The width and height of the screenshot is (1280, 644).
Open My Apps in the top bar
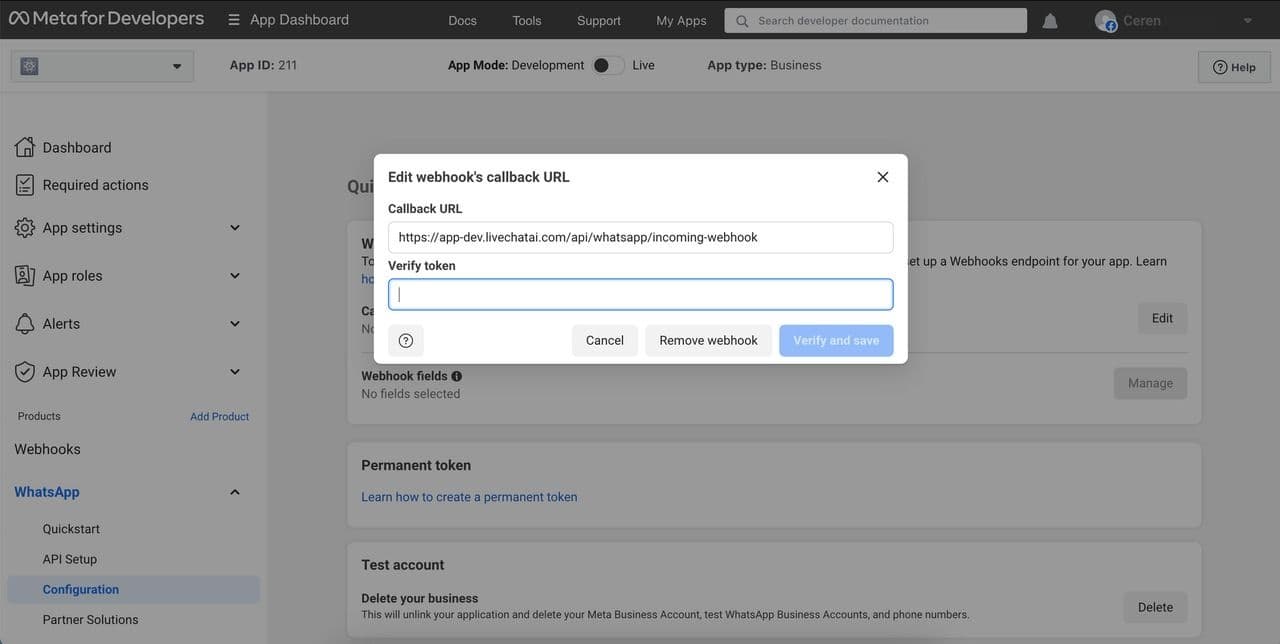pos(681,20)
